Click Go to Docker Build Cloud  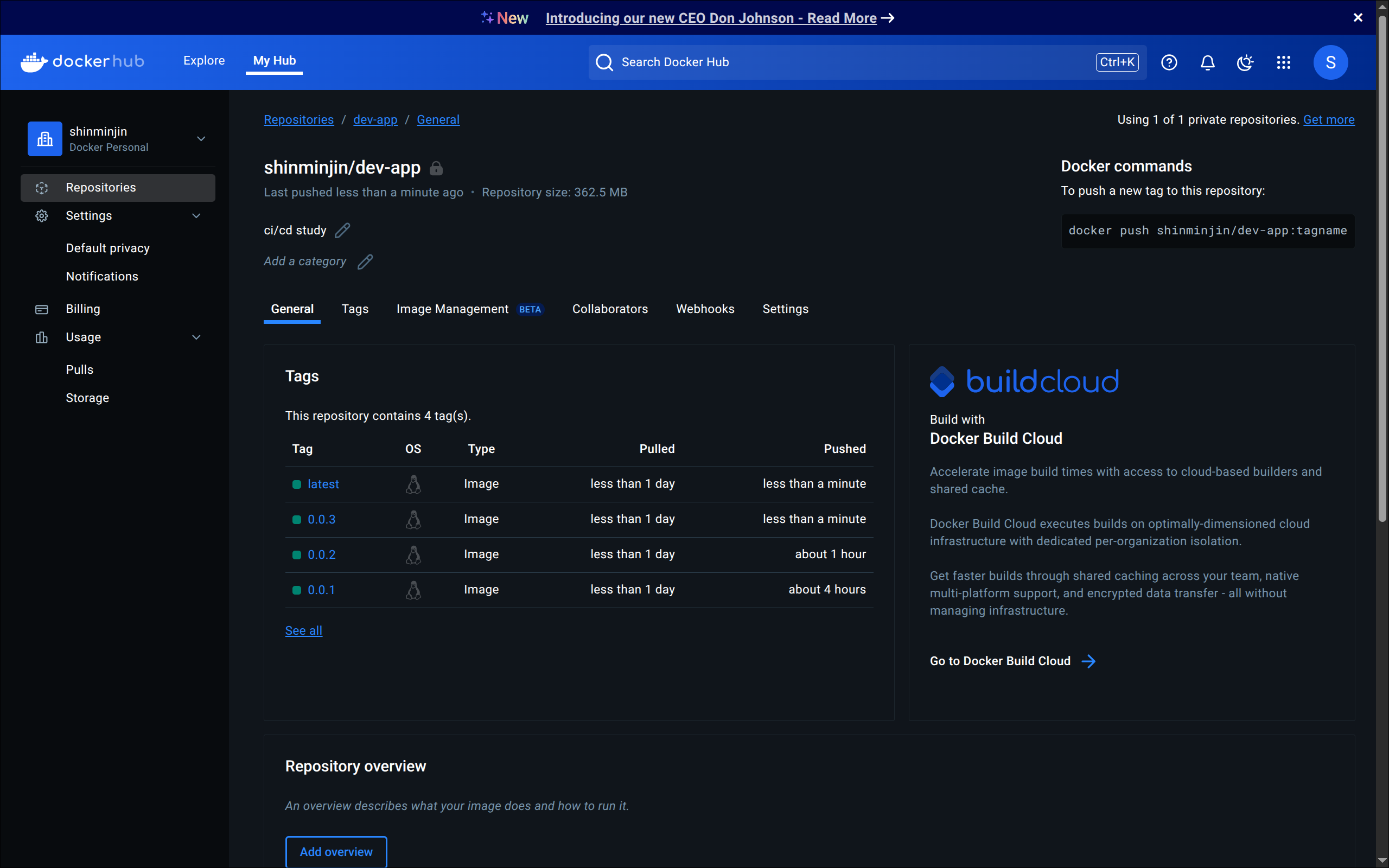coord(1000,661)
